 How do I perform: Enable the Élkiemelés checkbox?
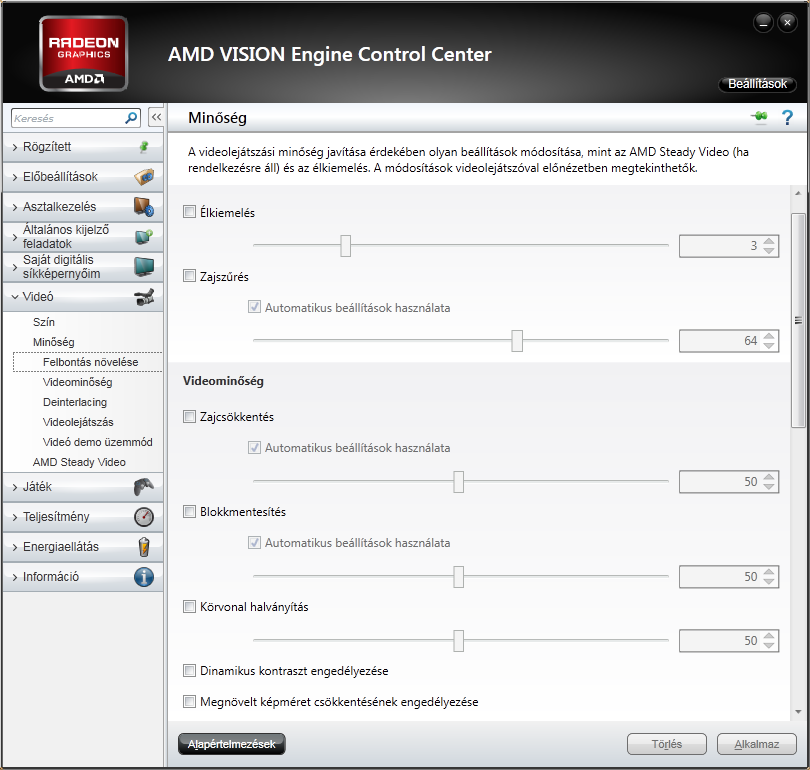[x=190, y=212]
